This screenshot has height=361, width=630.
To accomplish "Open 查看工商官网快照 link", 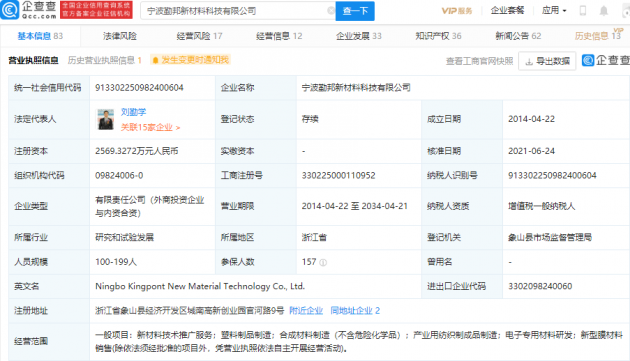I will pos(479,61).
